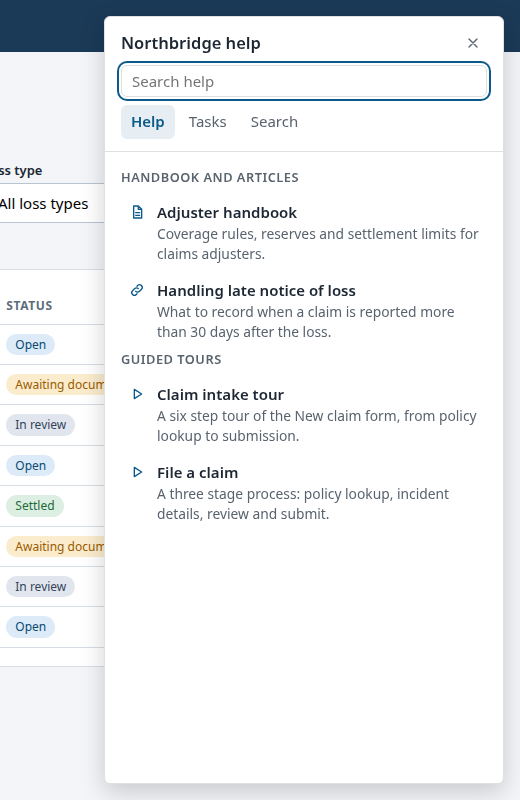The width and height of the screenshot is (520, 800).
Task: Click play icon for Claim intake tour
Action: click(x=137, y=394)
